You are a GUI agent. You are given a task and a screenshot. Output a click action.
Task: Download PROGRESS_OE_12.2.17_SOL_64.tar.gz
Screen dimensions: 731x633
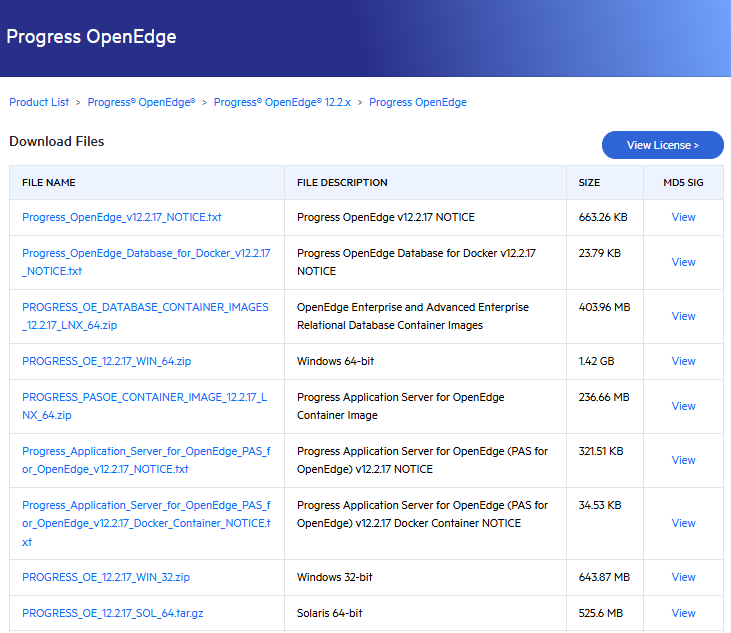point(113,613)
